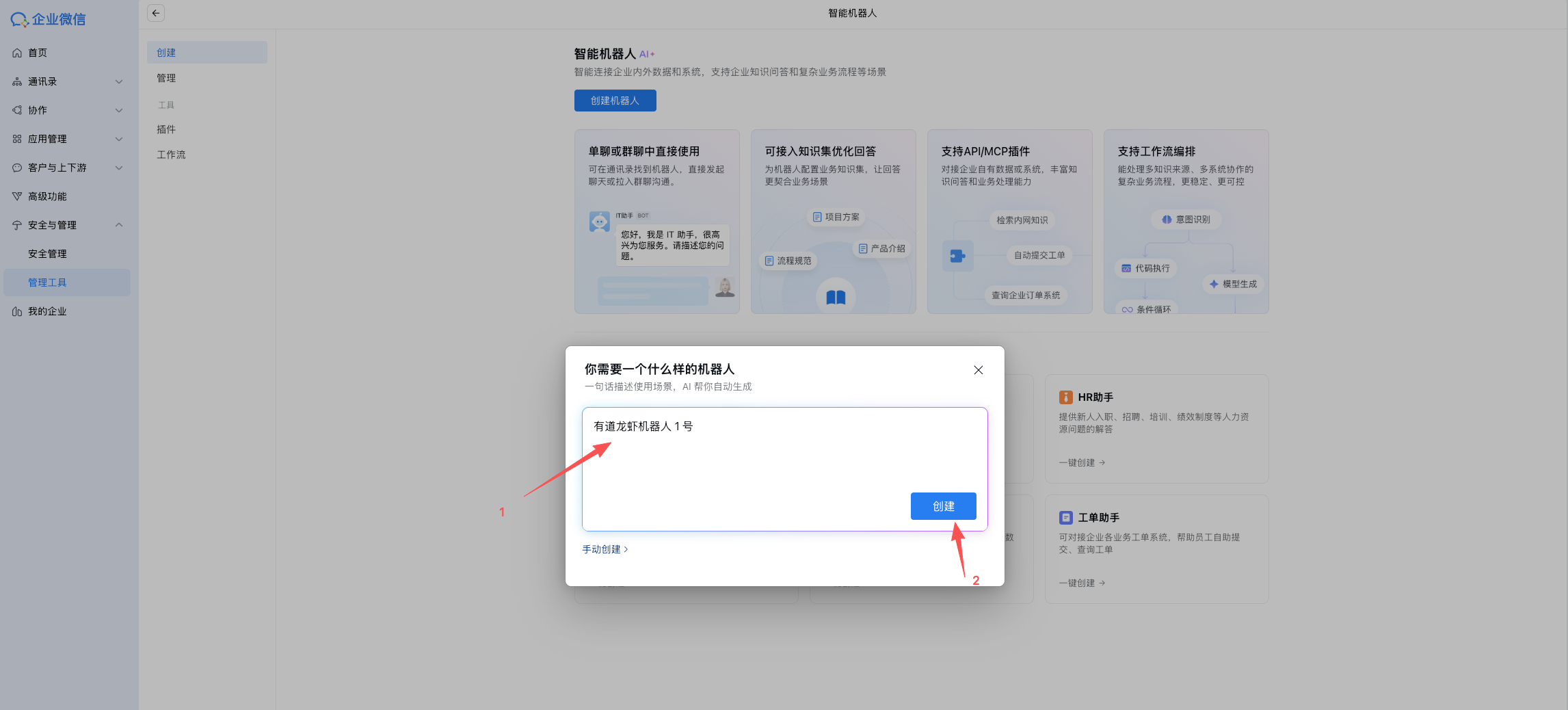Click the 协作 collaboration icon
The image size is (1568, 710).
[x=16, y=109]
